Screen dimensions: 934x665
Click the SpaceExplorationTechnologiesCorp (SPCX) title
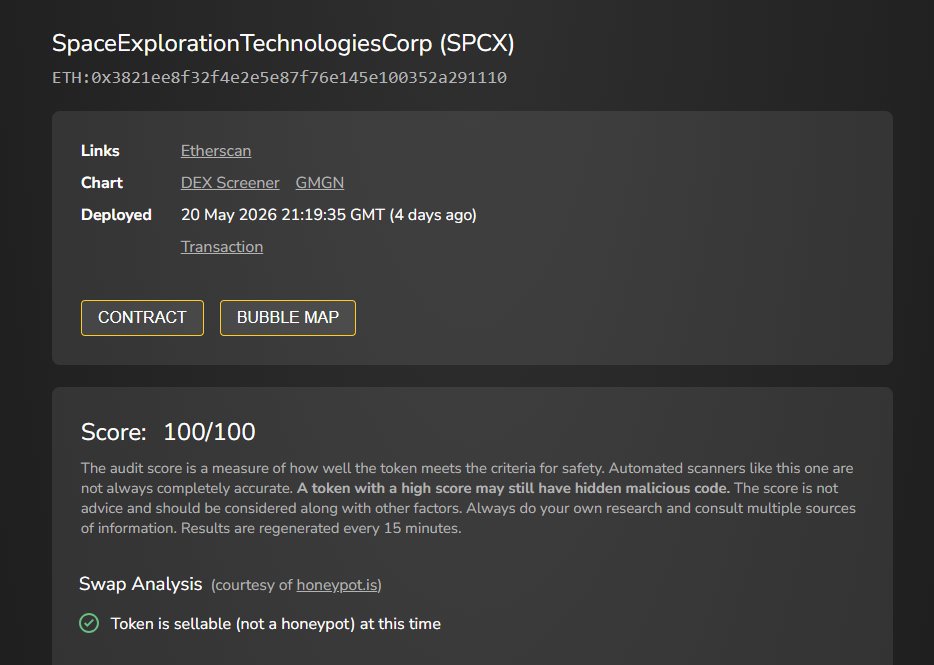tap(283, 43)
